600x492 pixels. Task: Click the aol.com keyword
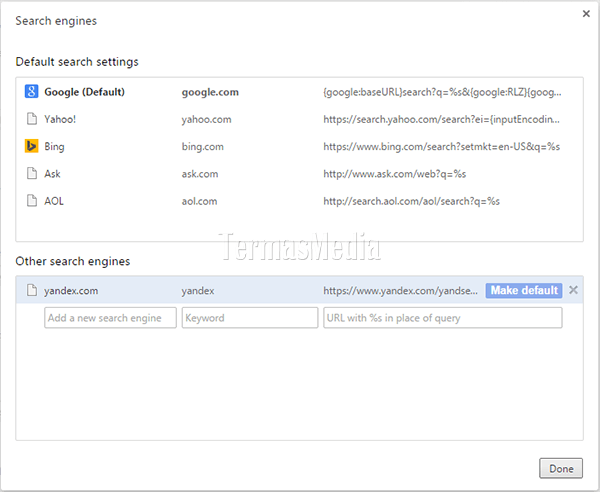(199, 201)
